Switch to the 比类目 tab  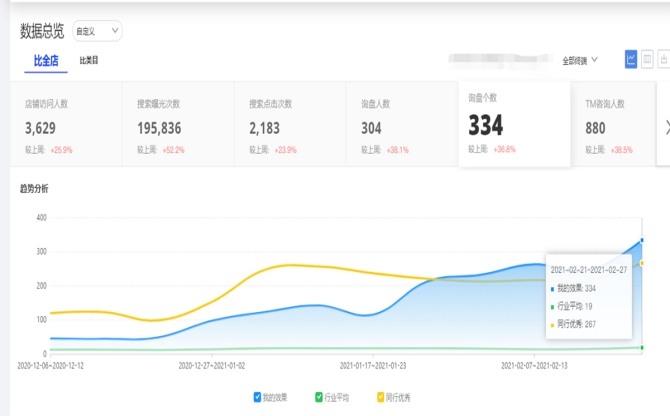(x=89, y=61)
